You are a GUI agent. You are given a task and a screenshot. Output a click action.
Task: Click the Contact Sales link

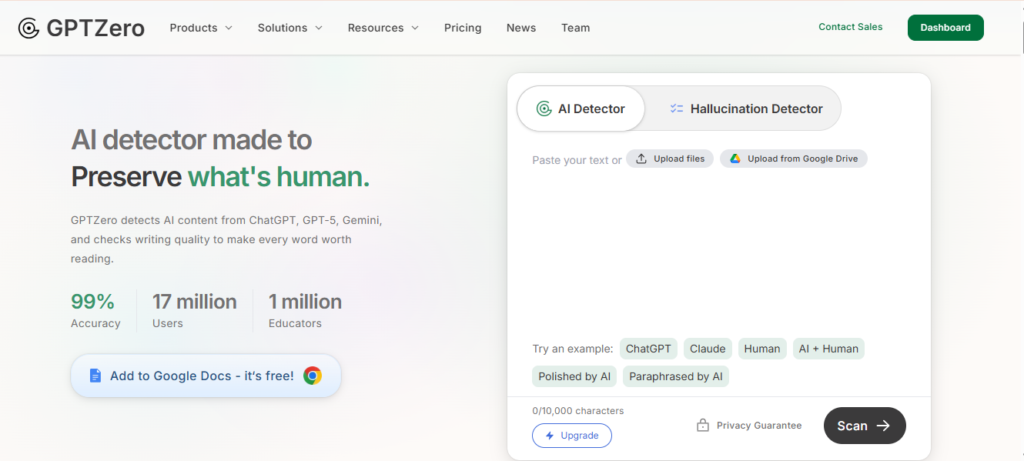click(x=850, y=27)
